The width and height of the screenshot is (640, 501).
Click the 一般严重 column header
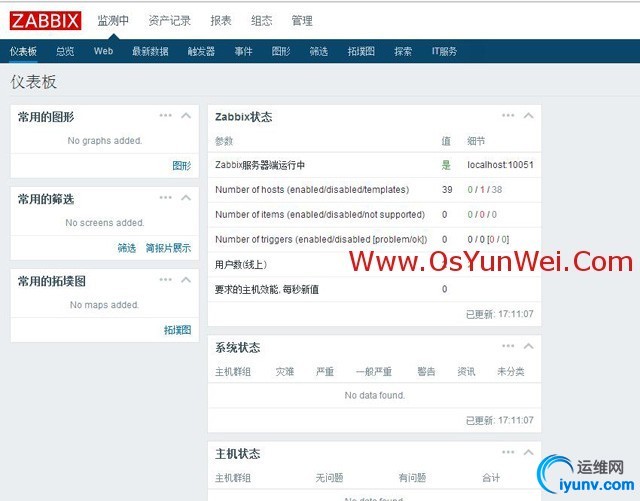coord(374,372)
